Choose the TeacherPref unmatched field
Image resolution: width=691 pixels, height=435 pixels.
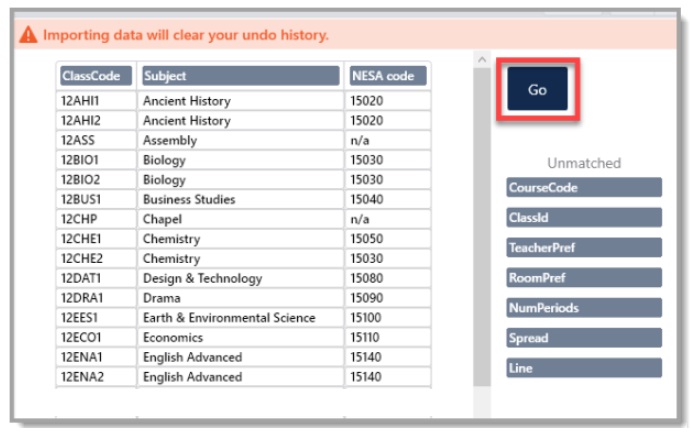click(584, 247)
